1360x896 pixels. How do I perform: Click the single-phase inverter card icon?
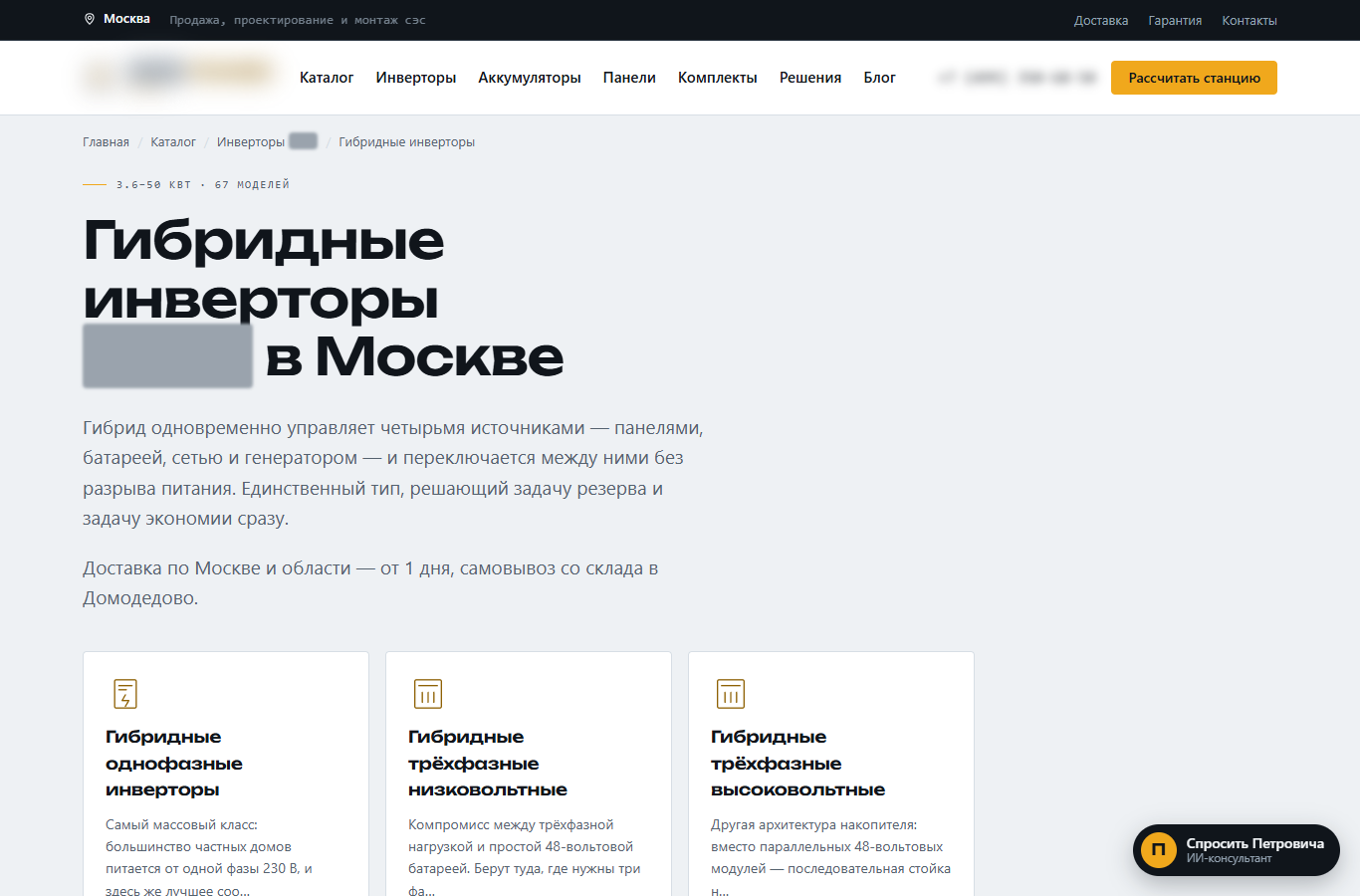tap(125, 694)
